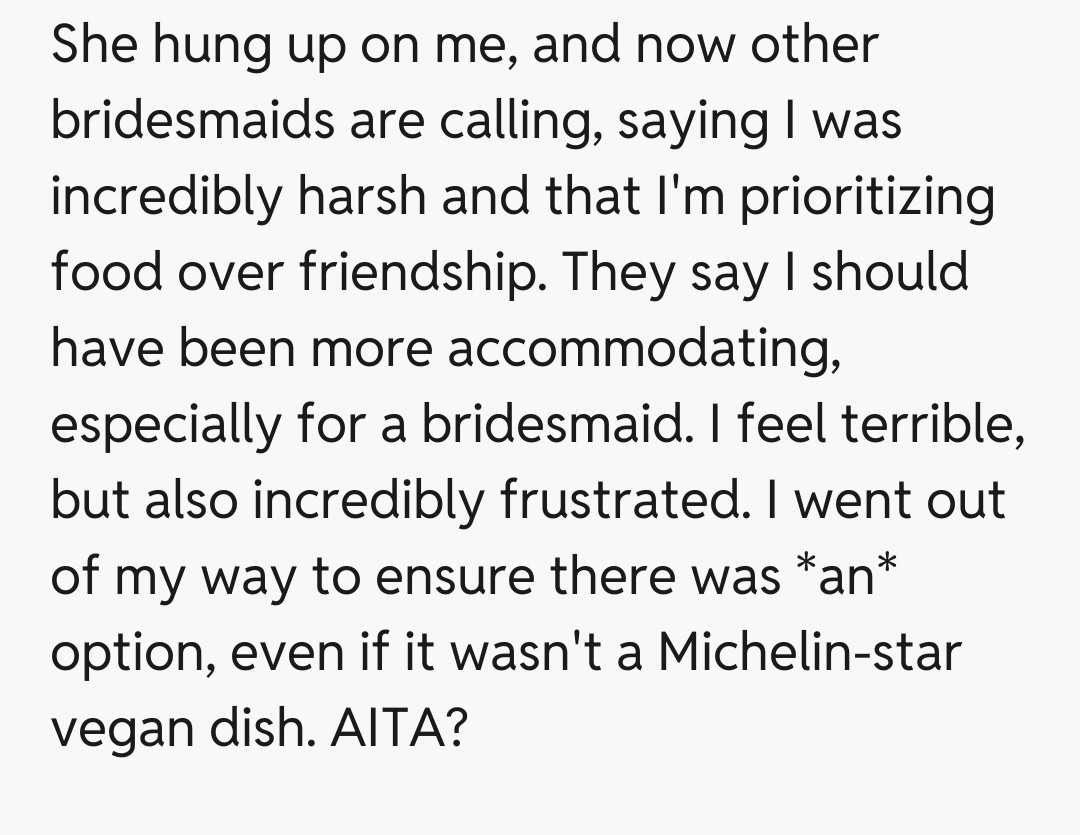The image size is (1080, 835).
Task: Click the plural word "bridesmaids"
Action: coord(193,121)
